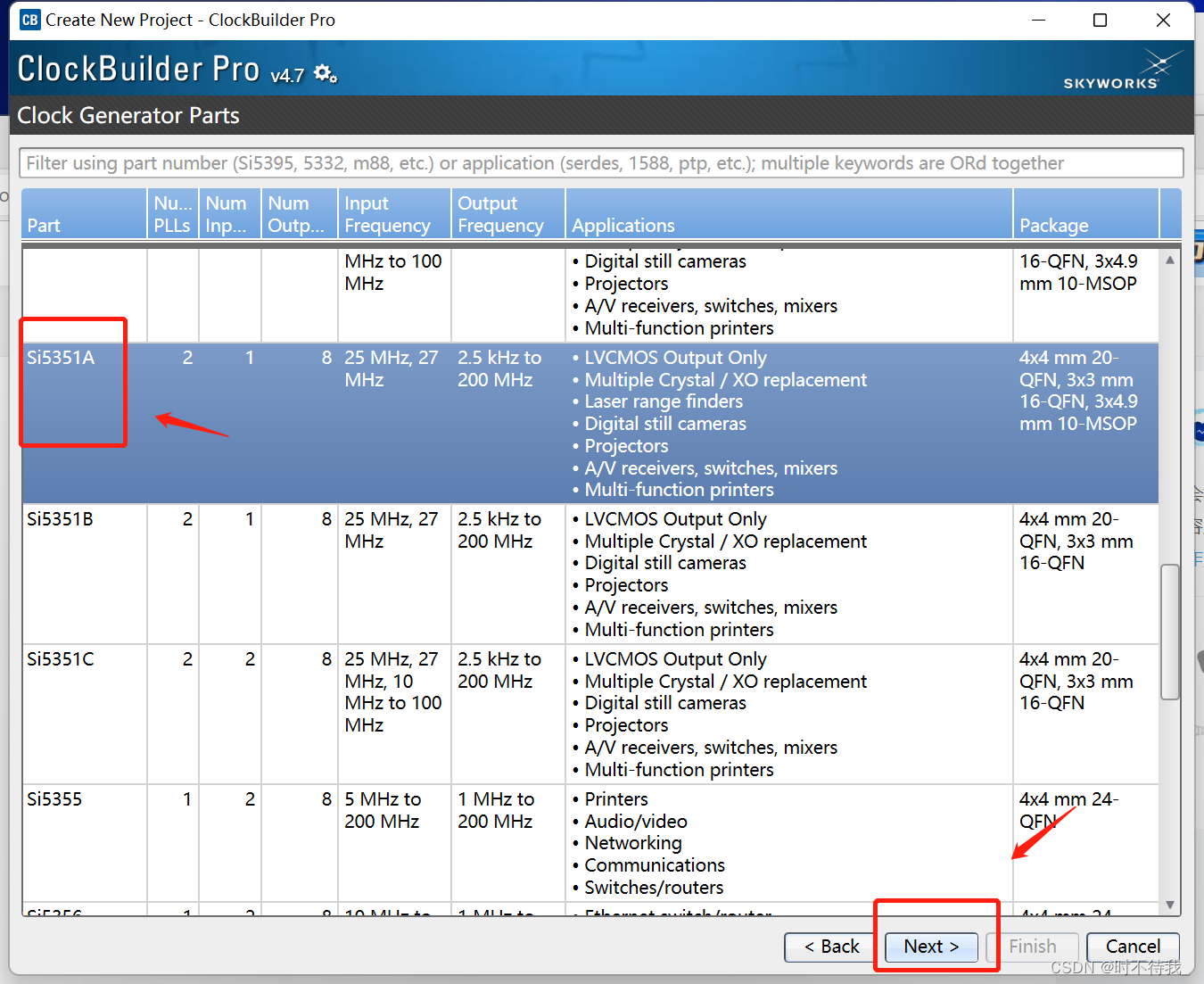
Task: Sort by Package column header
Action: pos(1085,214)
